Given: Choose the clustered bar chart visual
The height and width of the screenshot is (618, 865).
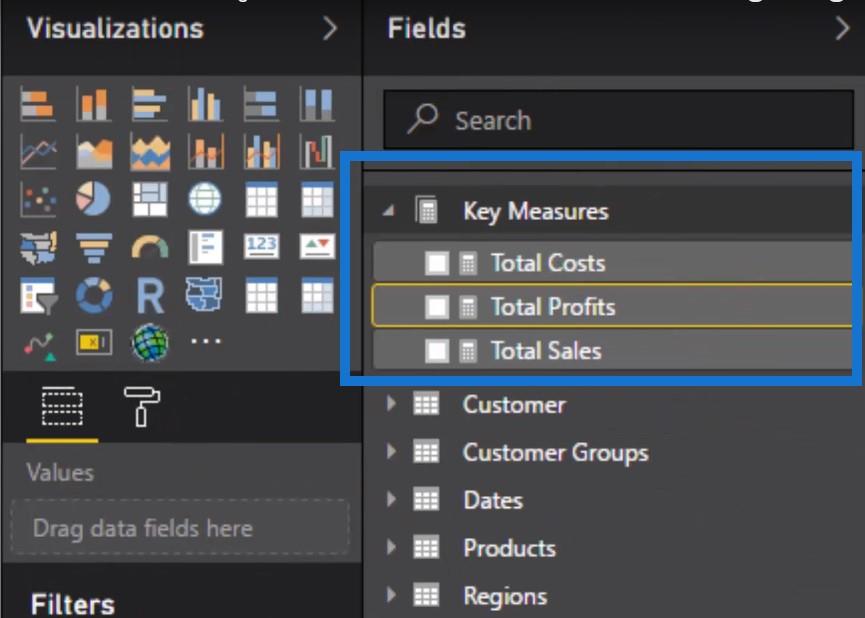Looking at the screenshot, I should coord(149,104).
